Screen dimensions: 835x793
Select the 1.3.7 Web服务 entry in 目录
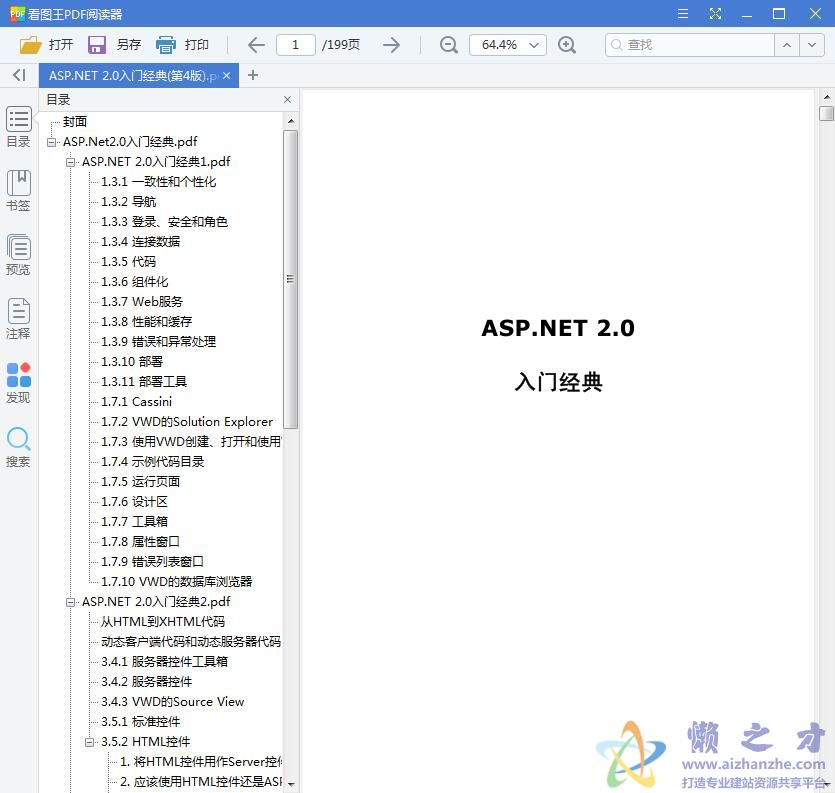[143, 301]
